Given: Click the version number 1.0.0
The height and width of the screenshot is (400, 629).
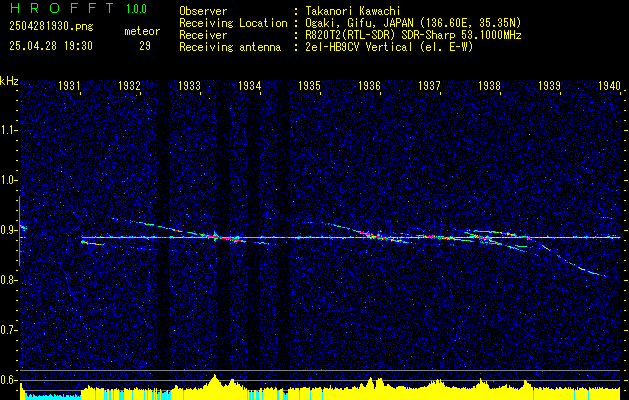Looking at the screenshot, I should click(x=136, y=9).
